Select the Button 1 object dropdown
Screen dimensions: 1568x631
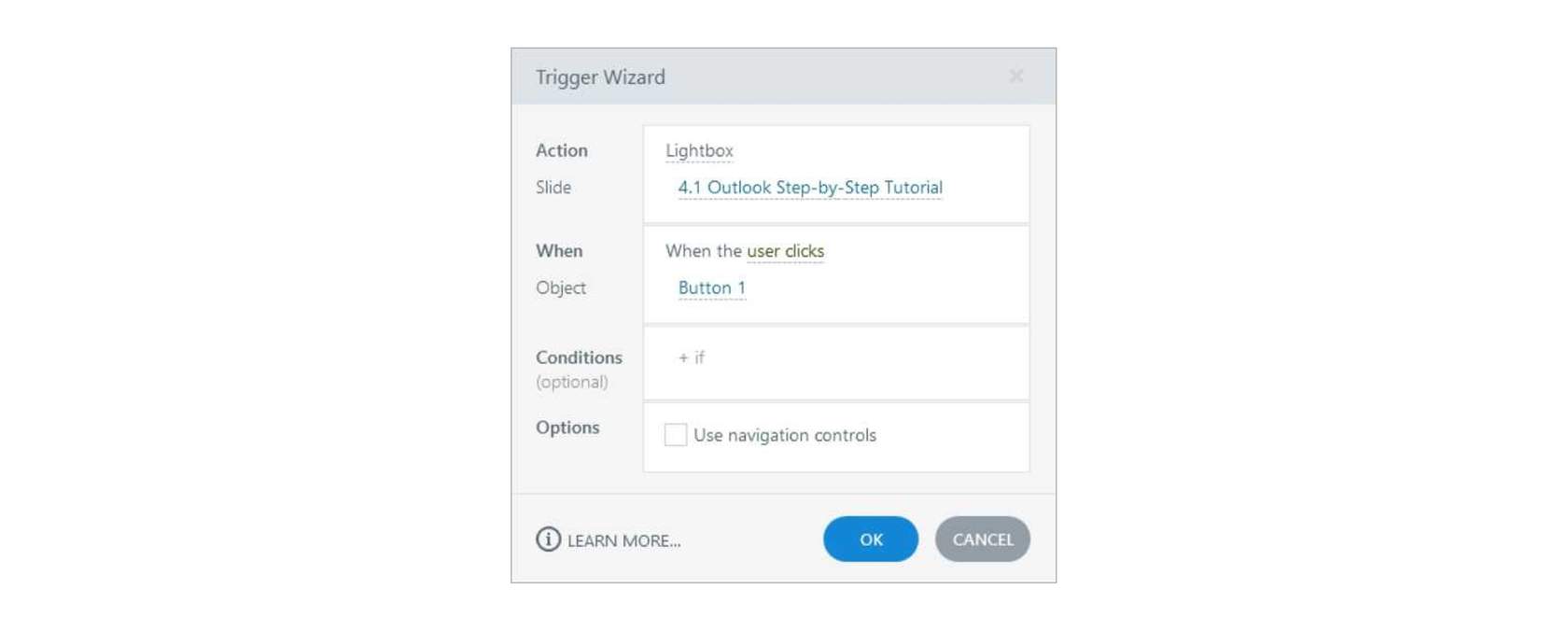(x=711, y=288)
